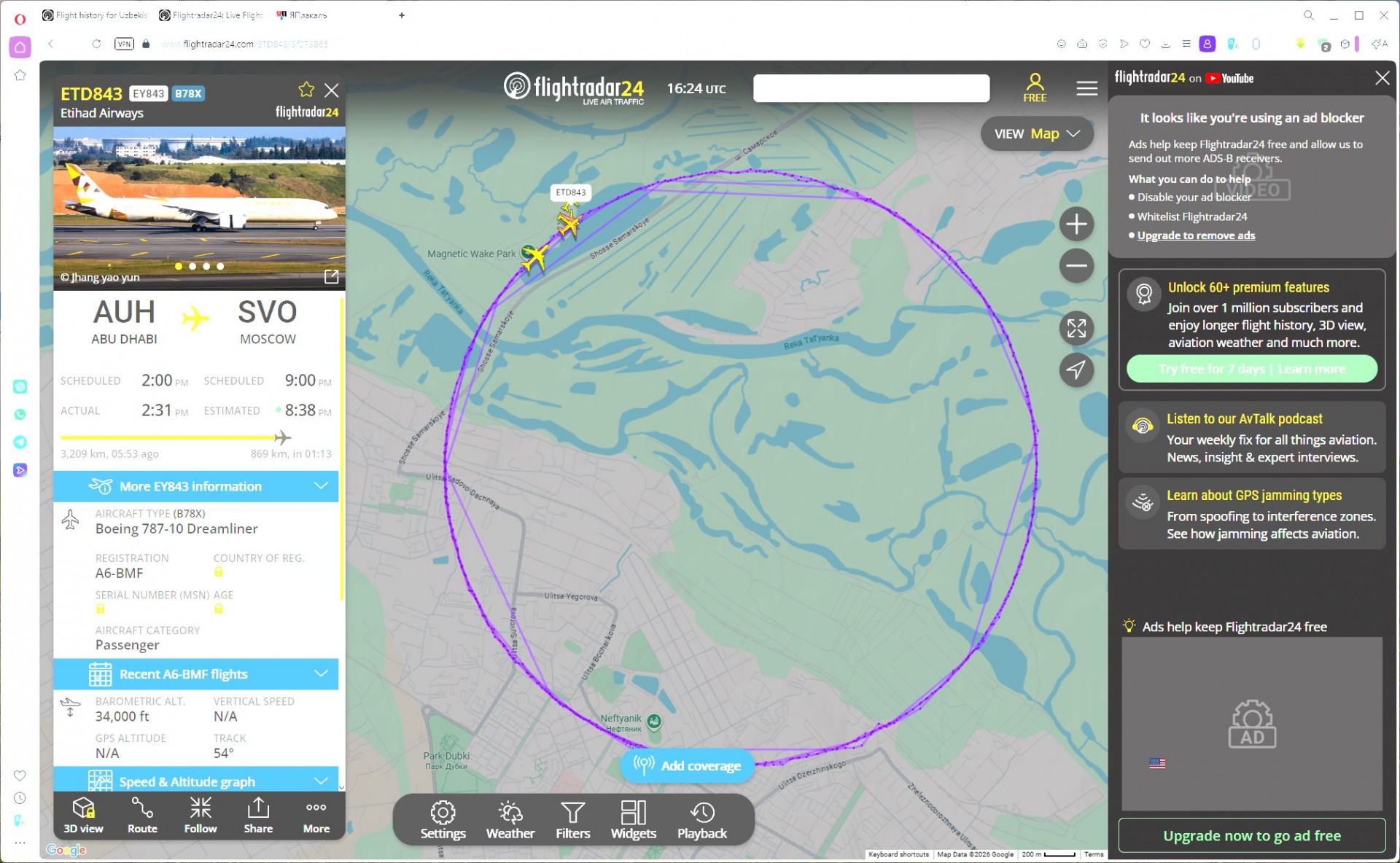This screenshot has height=863, width=1400.
Task: Open the VIEW Map dropdown
Action: tap(1037, 134)
